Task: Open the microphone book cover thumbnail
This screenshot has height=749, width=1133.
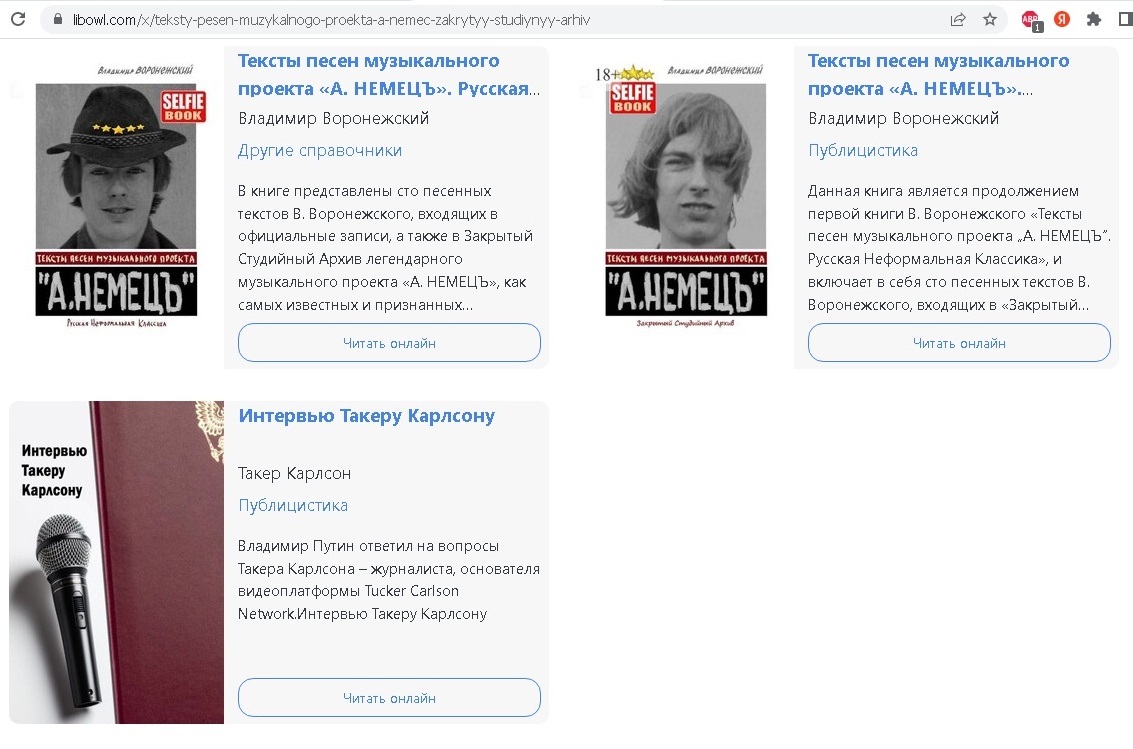Action: [116, 563]
